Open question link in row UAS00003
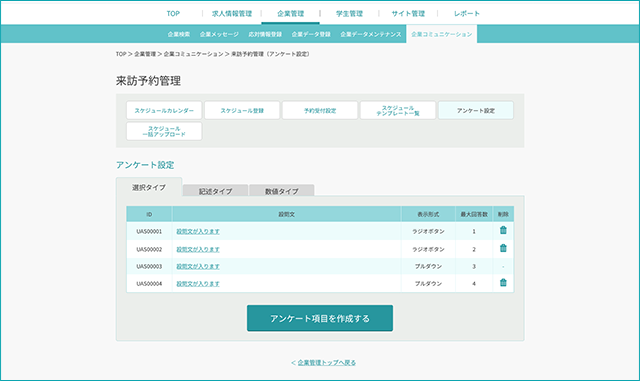Image resolution: width=640 pixels, height=381 pixels. click(198, 266)
